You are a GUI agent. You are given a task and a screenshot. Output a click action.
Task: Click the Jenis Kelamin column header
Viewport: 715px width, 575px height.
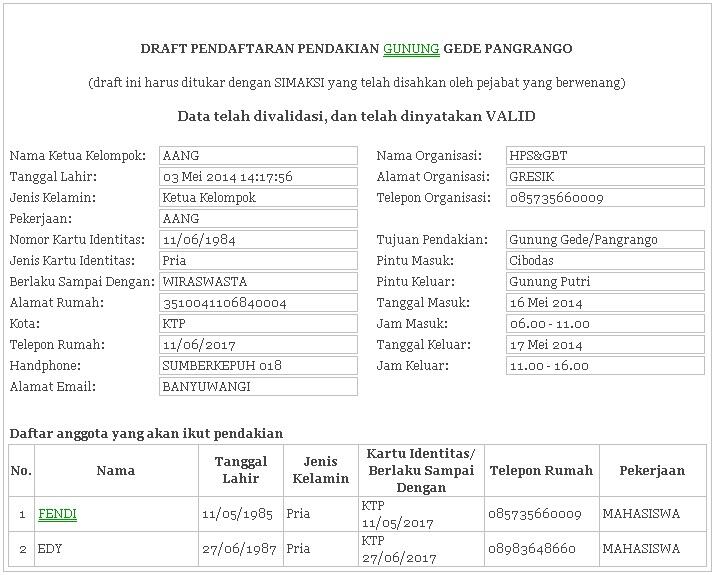pos(321,471)
